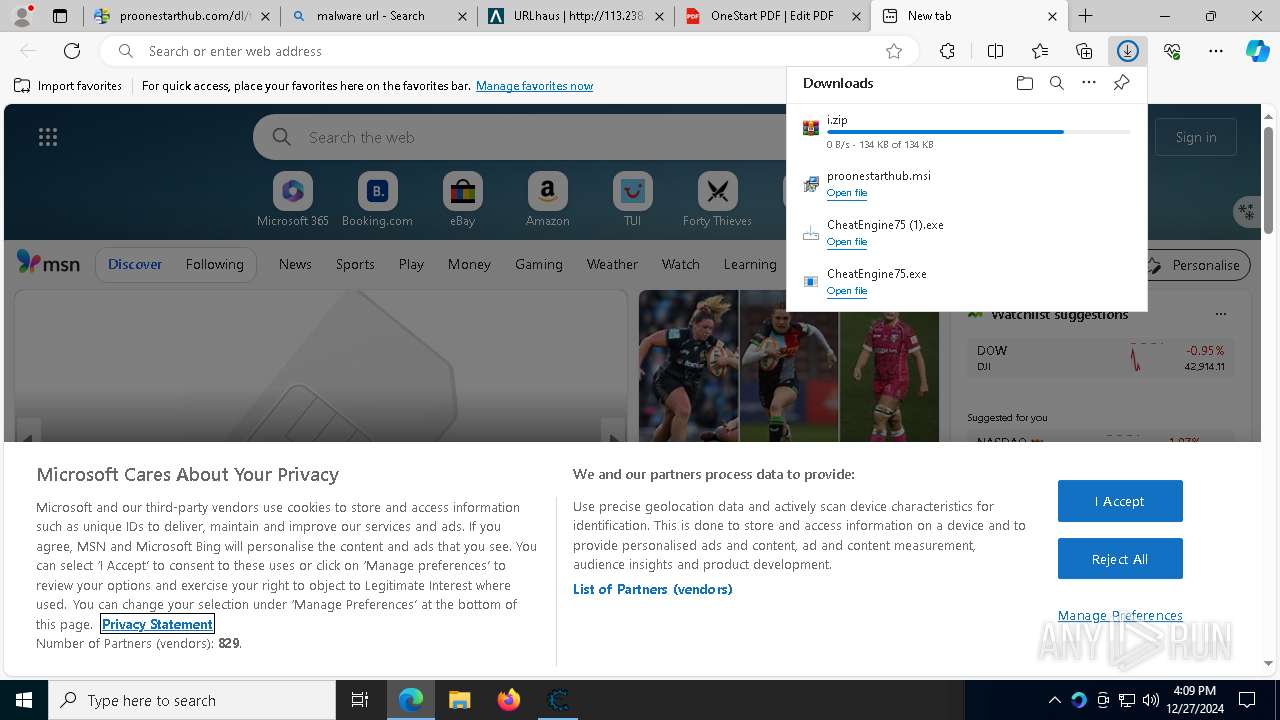This screenshot has height=720, width=1280.
Task: Open Browser essentials heart icon
Action: tap(1172, 51)
